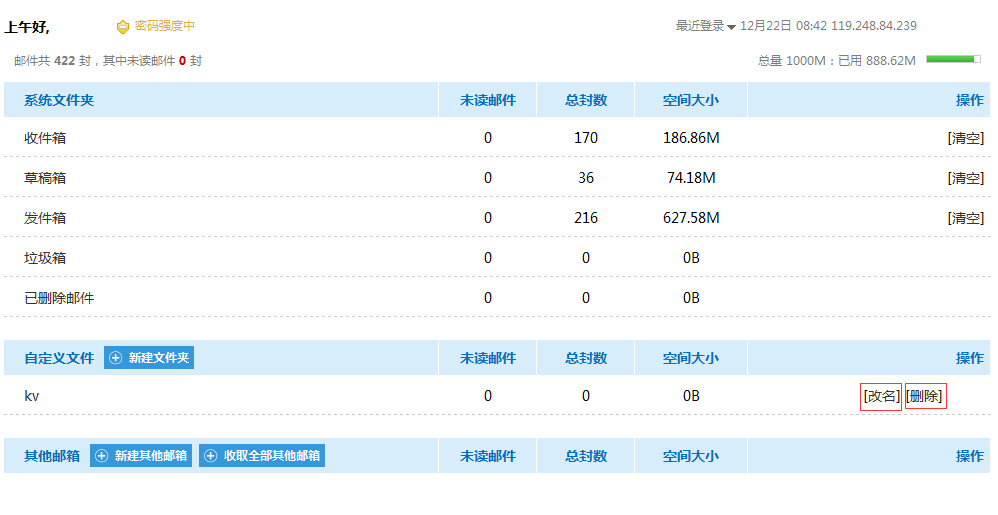Rename kv folder via 改名
This screenshot has height=515, width=998.
pos(881,396)
